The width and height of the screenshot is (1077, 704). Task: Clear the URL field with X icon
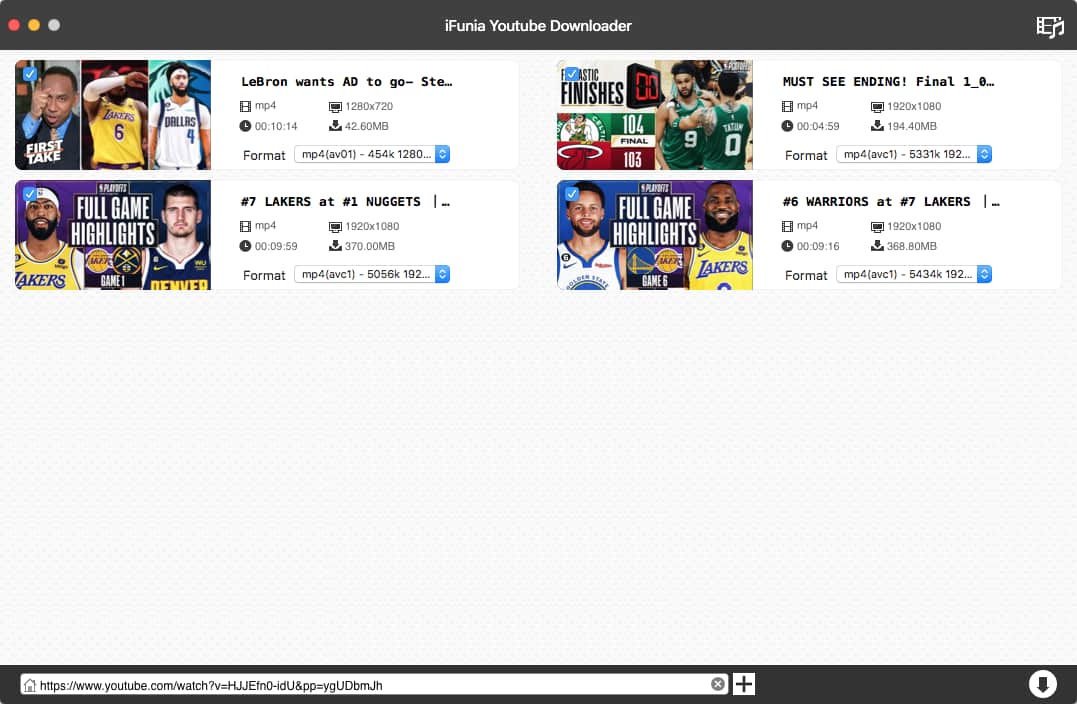[x=717, y=684]
